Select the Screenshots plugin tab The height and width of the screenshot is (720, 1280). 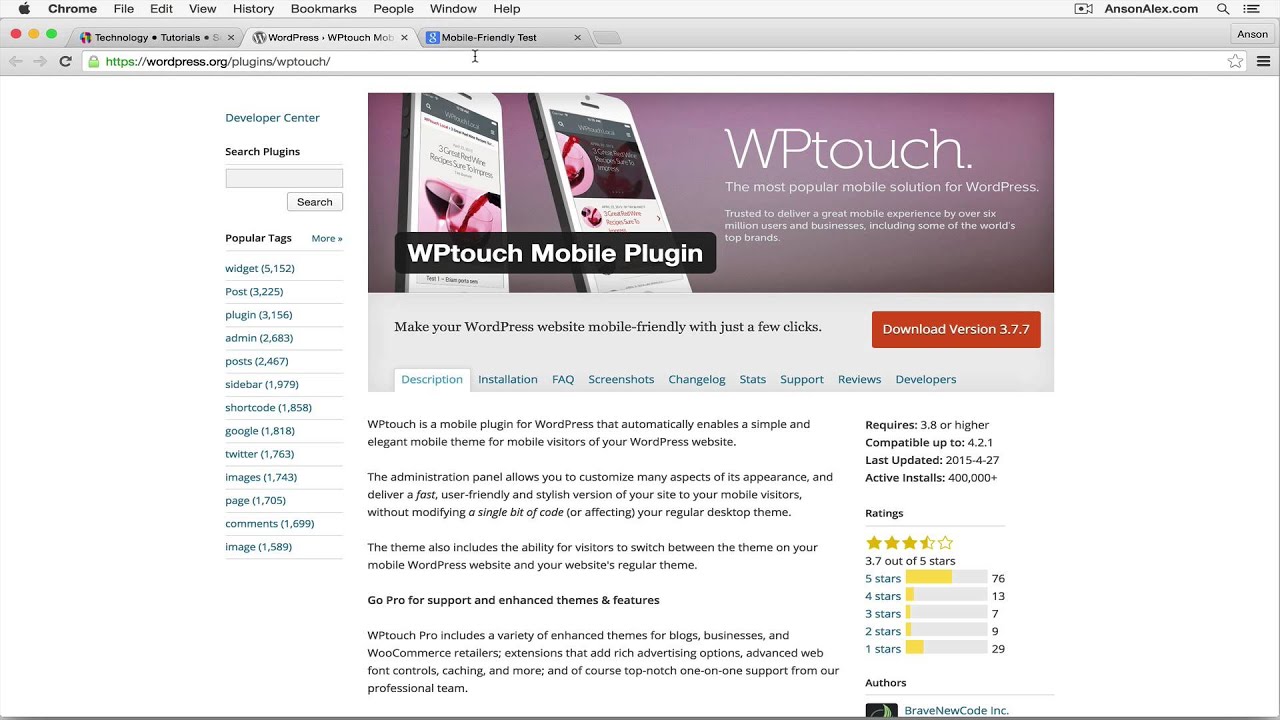621,379
